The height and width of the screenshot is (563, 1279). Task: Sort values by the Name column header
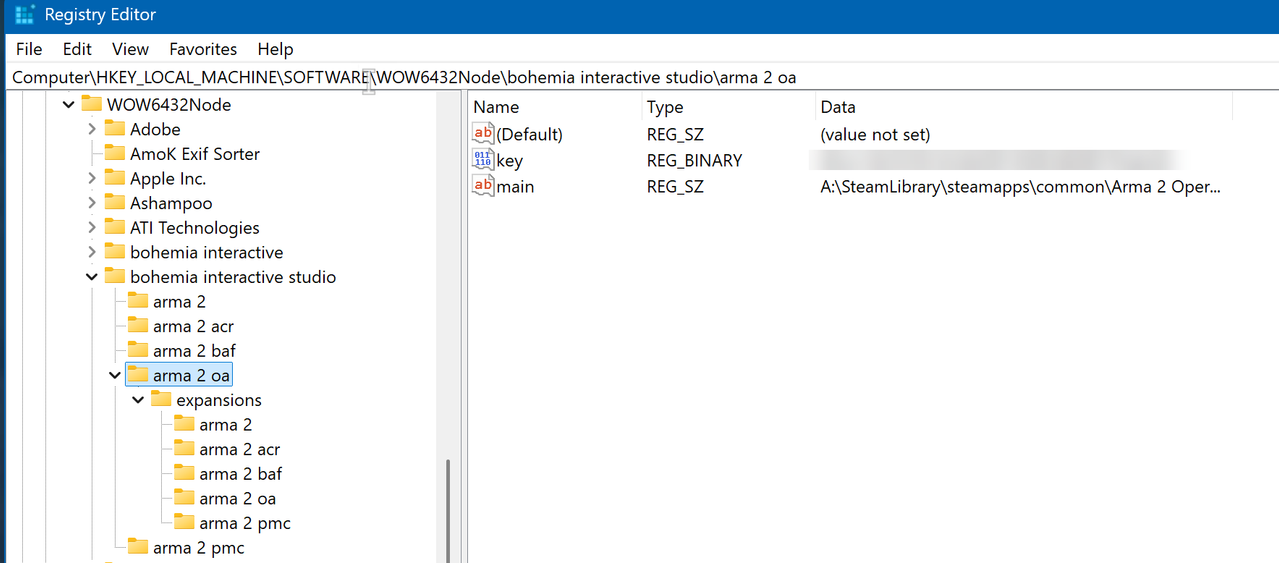tap(554, 107)
